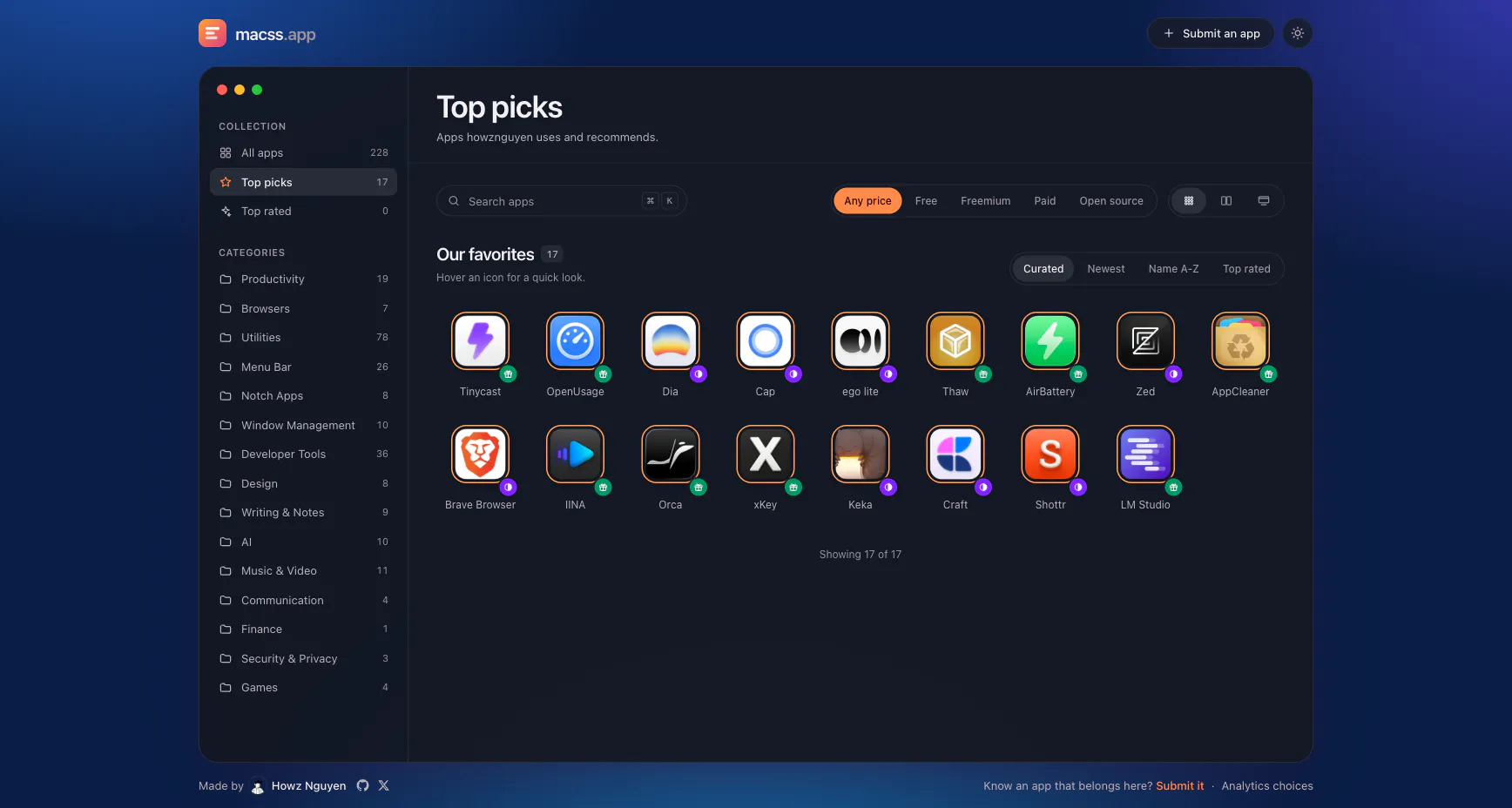
Task: Open Howz Nguyen profile link
Action: pyautogui.click(x=298, y=785)
